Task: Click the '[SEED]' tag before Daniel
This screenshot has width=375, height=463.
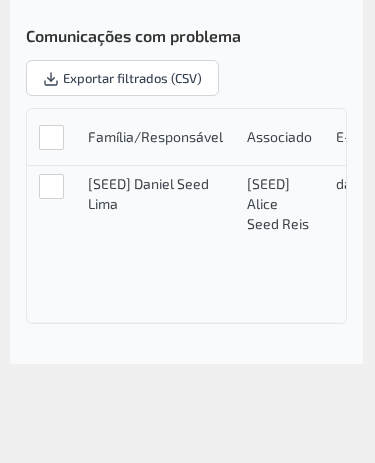Action: (x=109, y=184)
